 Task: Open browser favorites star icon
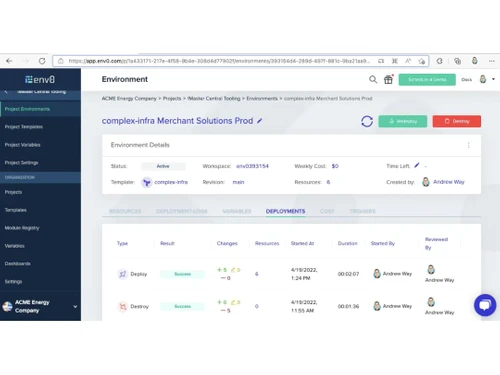[x=422, y=61]
